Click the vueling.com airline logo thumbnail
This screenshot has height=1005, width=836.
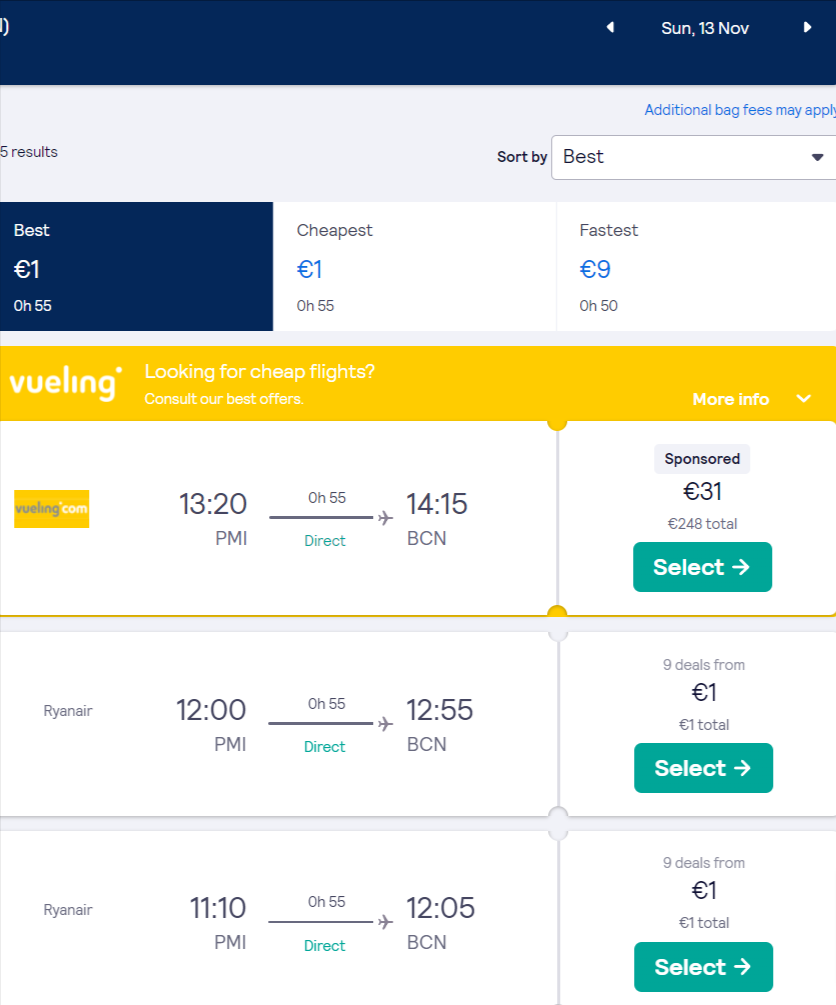(x=51, y=509)
